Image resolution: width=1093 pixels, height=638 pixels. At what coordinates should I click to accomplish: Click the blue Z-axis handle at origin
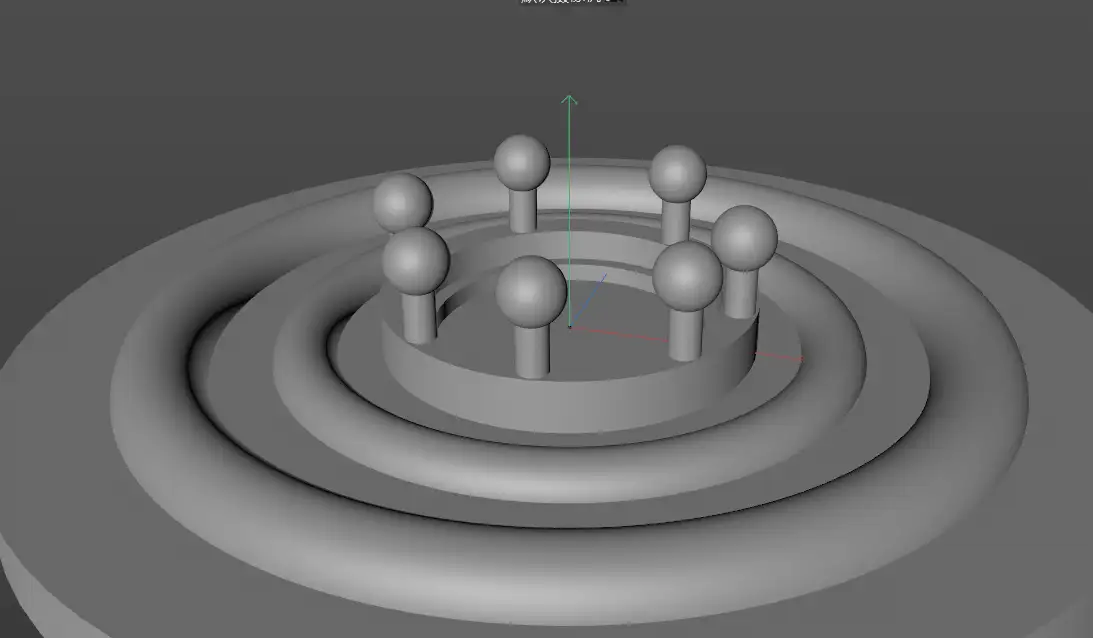(x=588, y=300)
